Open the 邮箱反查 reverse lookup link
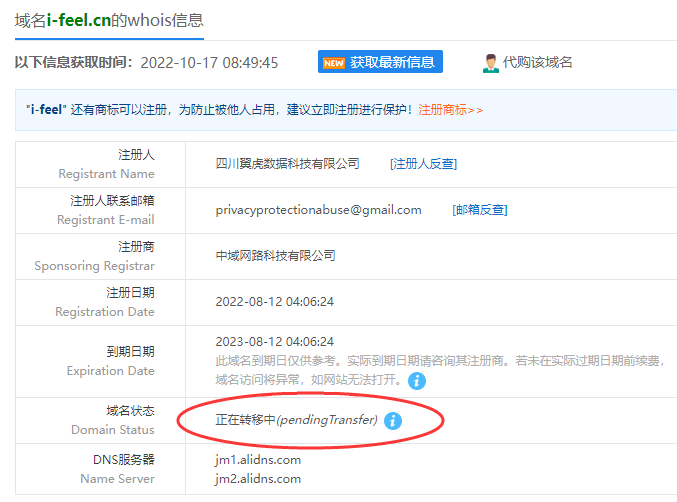Screen dimensions: 677x502 pyautogui.click(x=480, y=210)
